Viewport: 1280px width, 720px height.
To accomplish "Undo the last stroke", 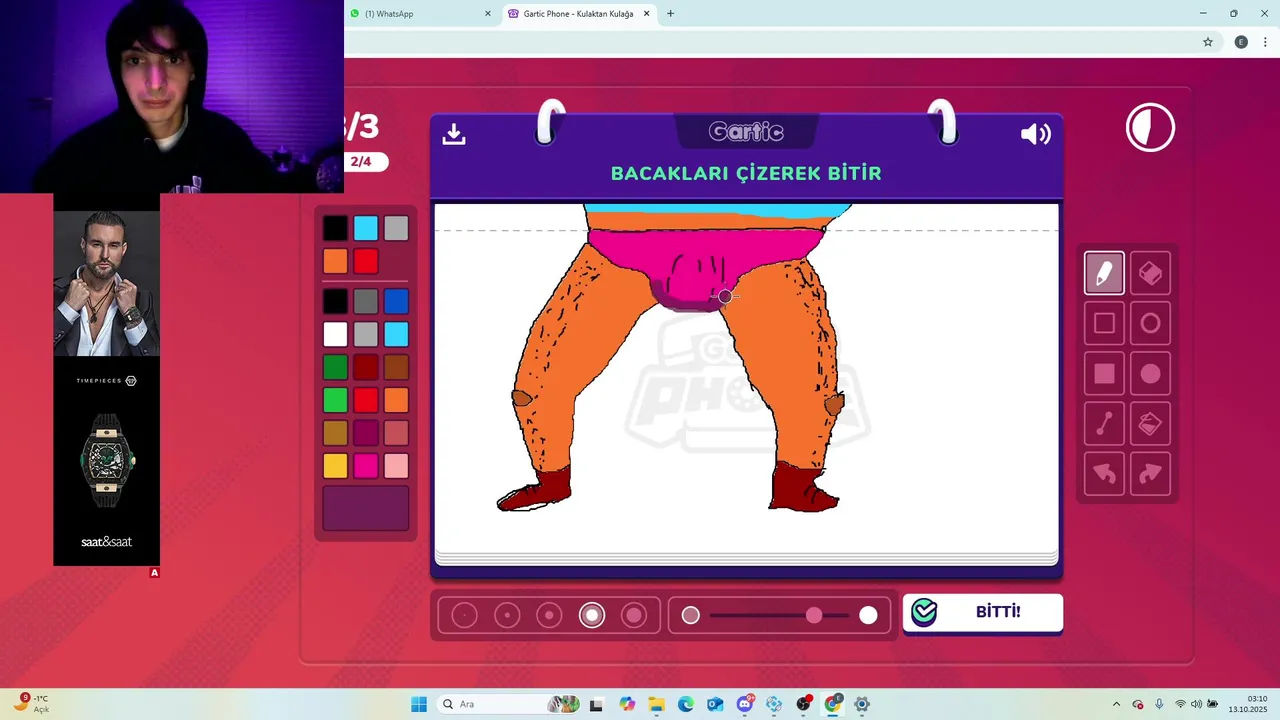I will click(1104, 474).
